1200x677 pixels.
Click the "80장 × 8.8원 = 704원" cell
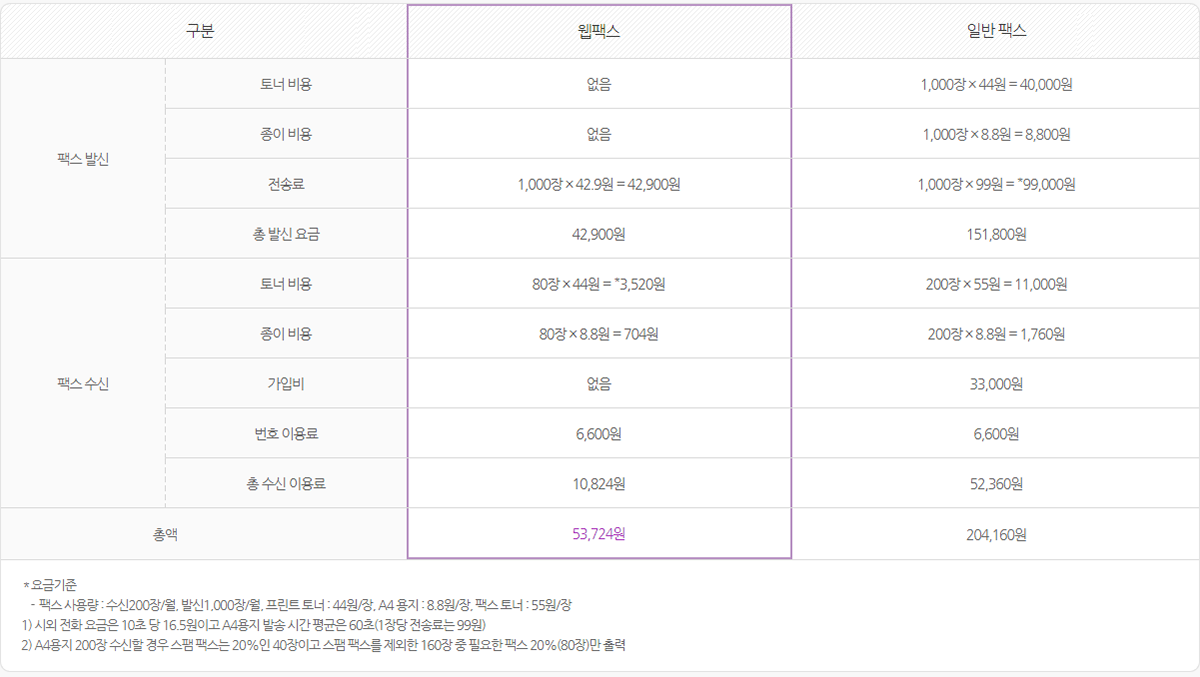599,334
